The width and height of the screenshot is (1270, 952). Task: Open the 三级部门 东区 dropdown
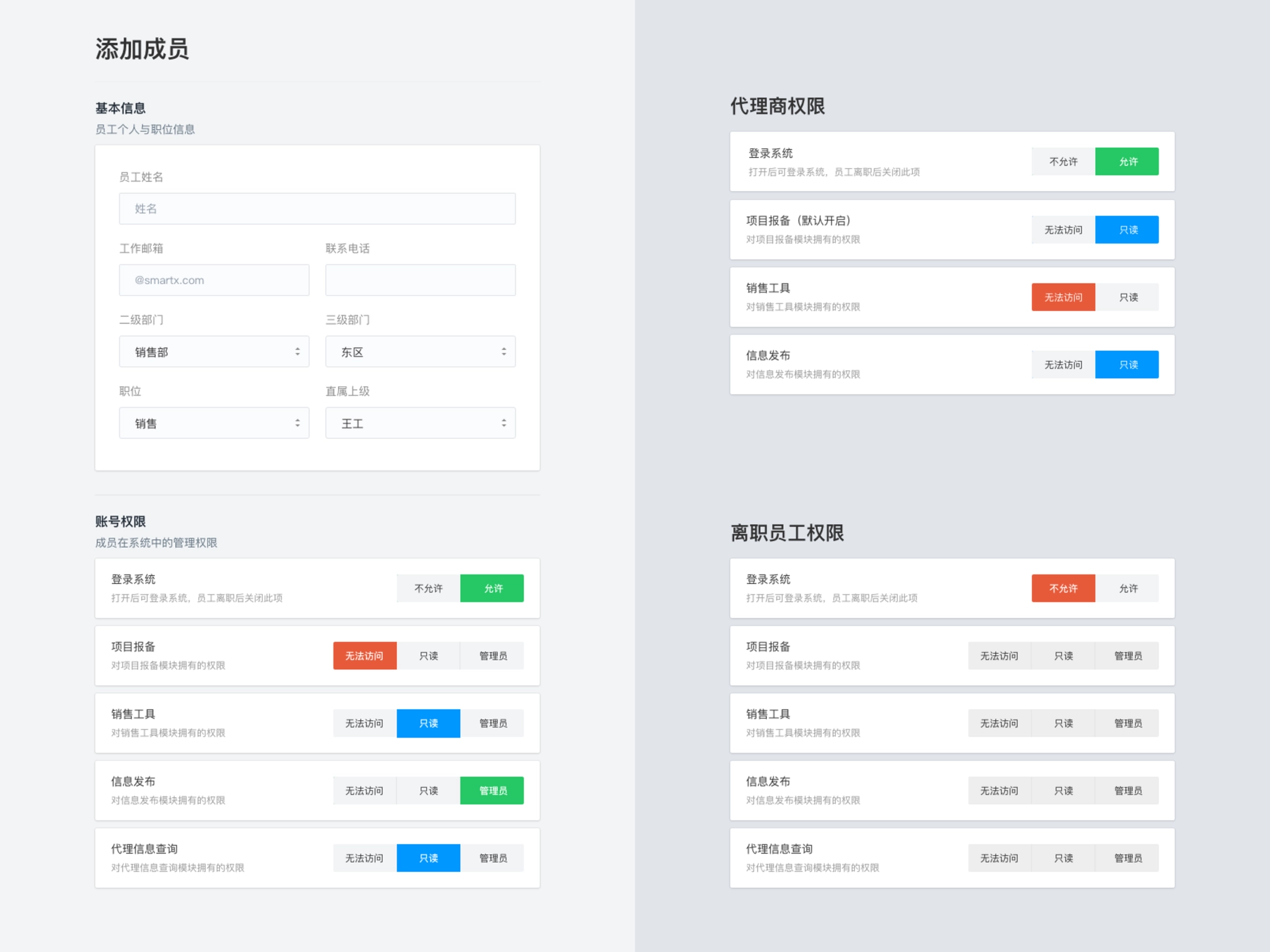(x=420, y=352)
